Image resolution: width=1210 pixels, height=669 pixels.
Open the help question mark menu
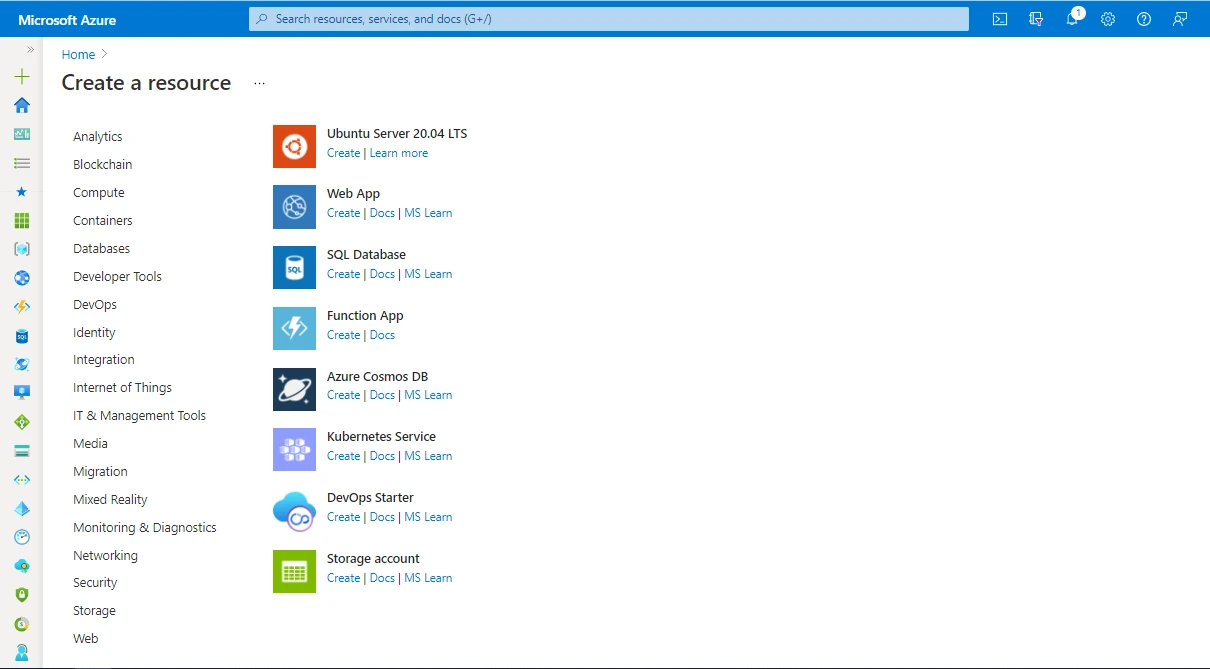[1143, 19]
